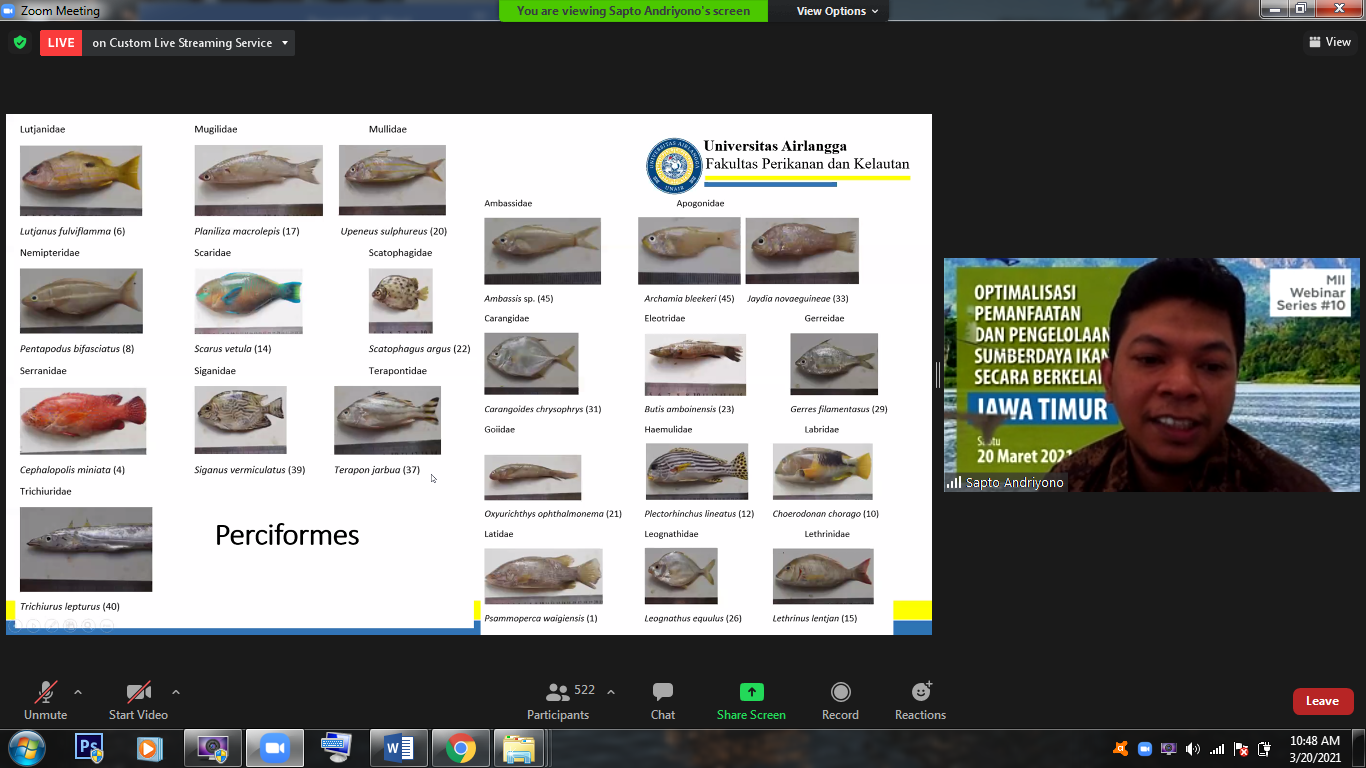Click the Share Screen icon
Screen dimensions: 1366x768
751,692
